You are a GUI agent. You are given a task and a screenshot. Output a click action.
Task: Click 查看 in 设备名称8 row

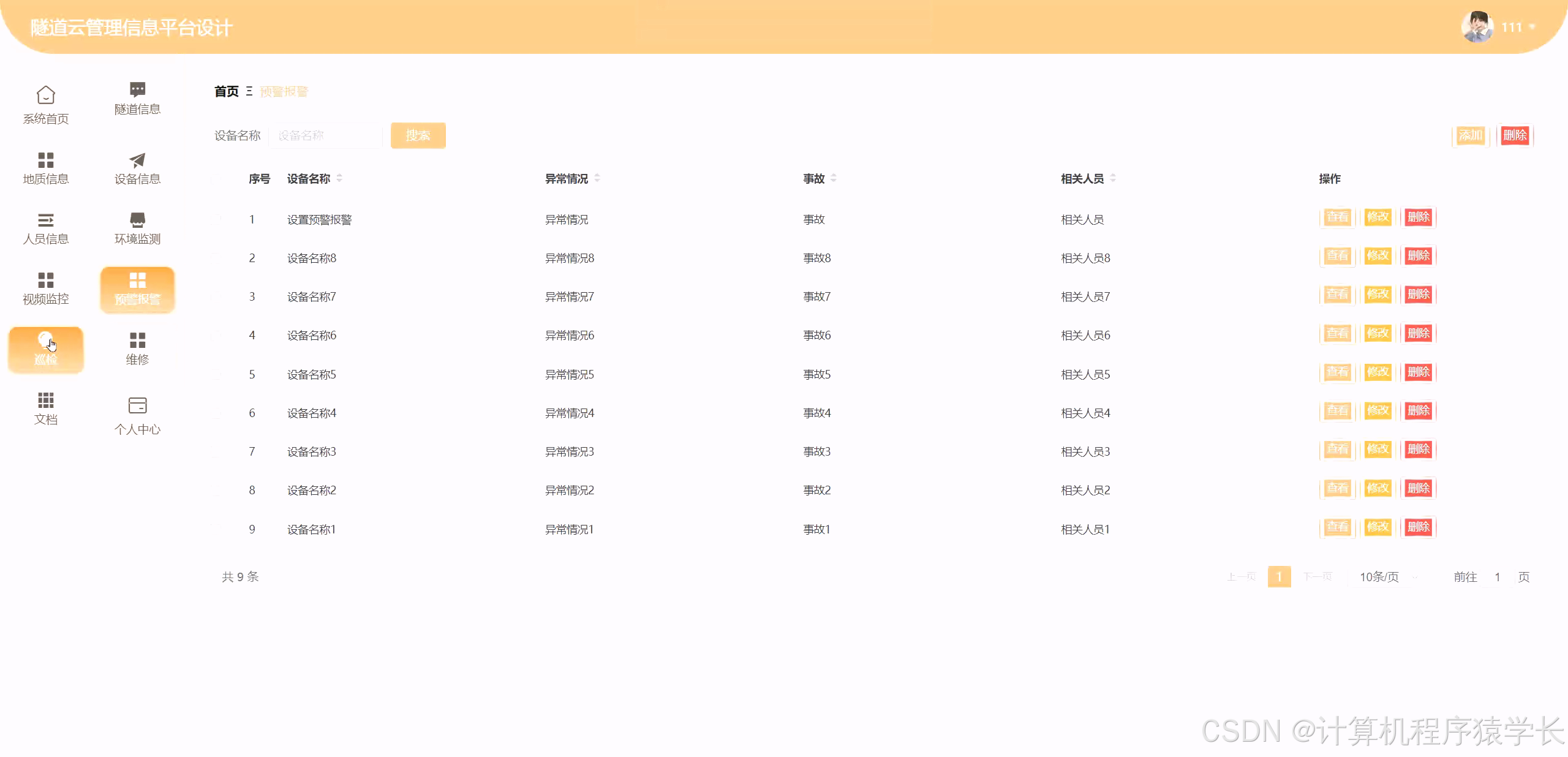1337,256
